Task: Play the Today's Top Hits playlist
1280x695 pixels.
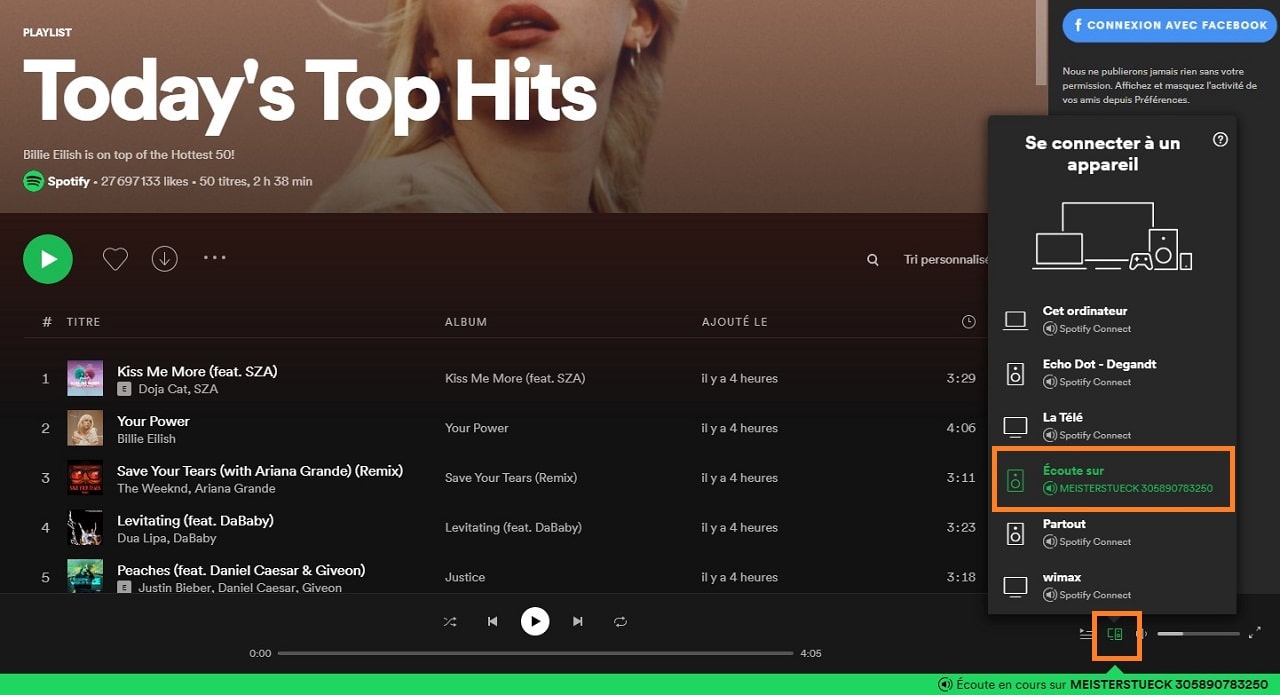Action: coord(48,259)
